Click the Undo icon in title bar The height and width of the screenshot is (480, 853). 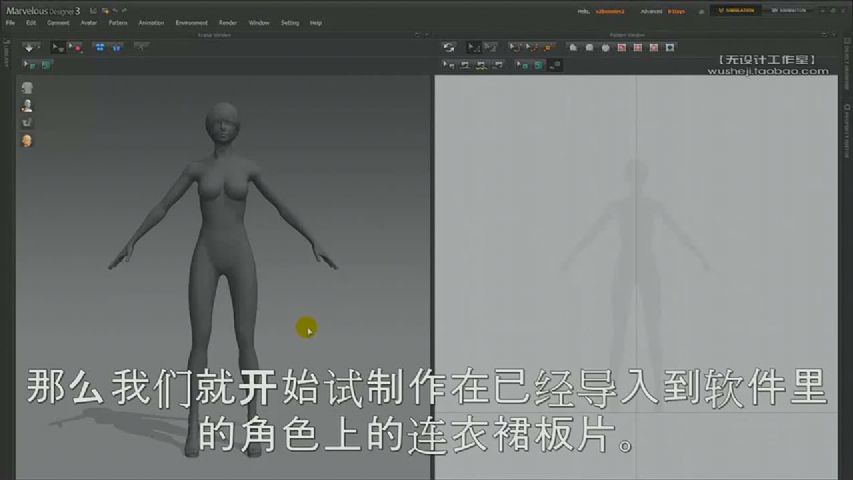coord(115,11)
